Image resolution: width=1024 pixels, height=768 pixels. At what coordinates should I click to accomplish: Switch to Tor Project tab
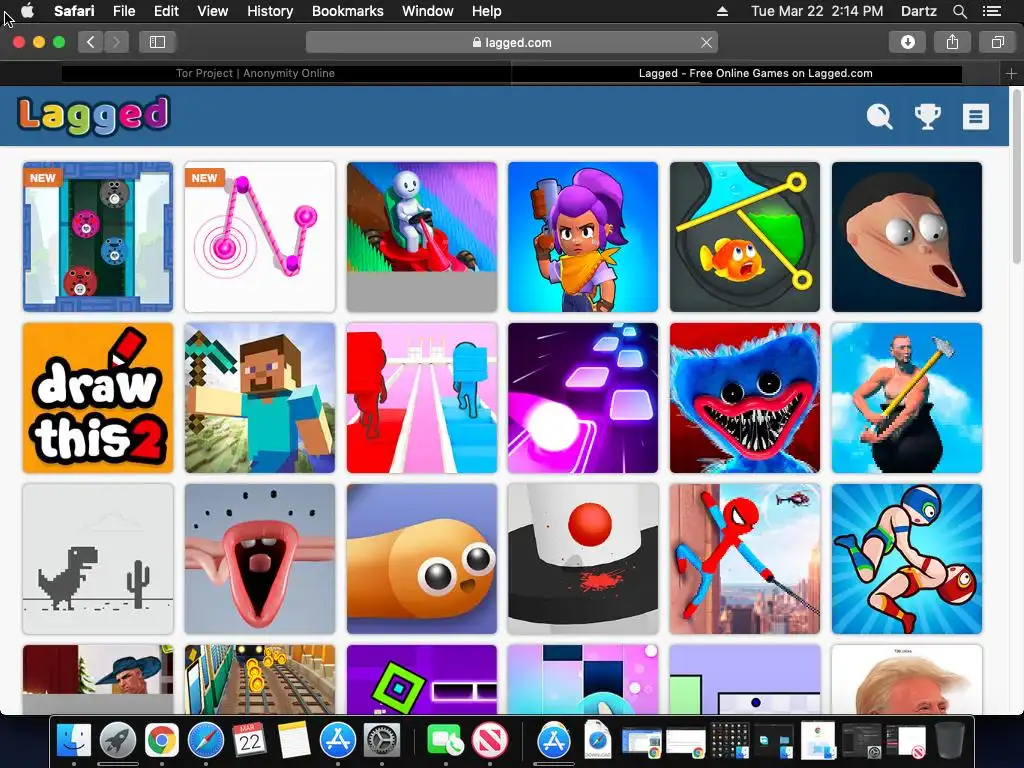255,73
